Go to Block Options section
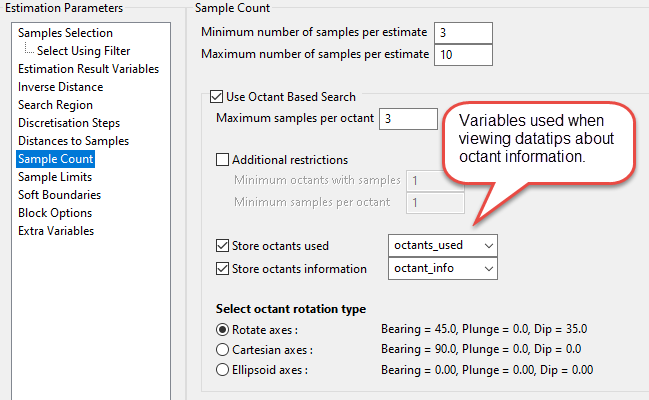 point(55,213)
